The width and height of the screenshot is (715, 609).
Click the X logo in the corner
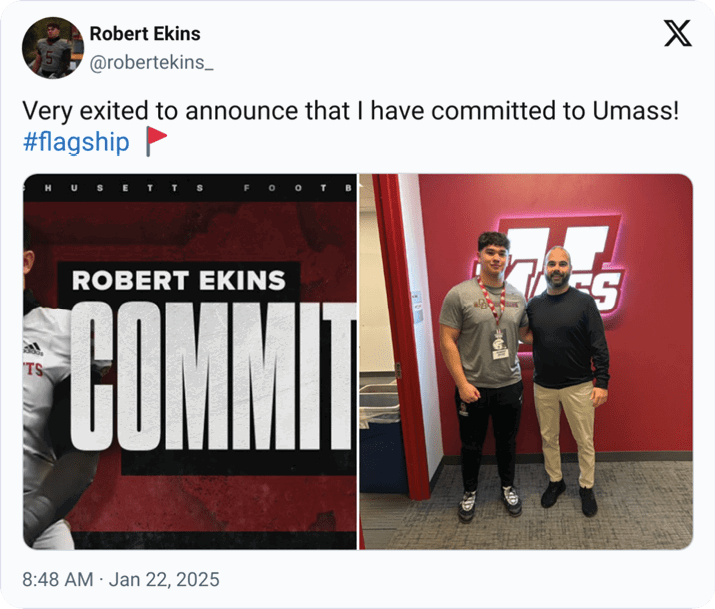677,35
